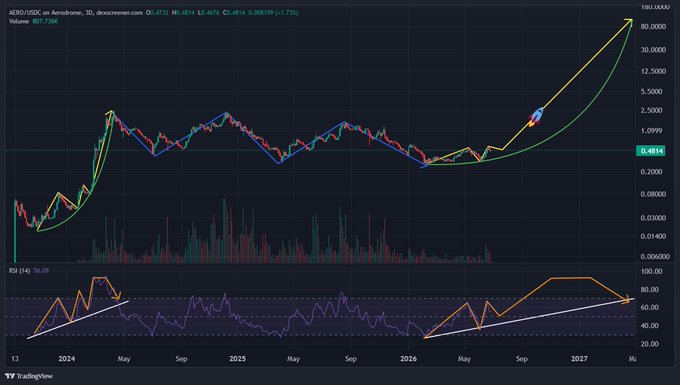Click the close price C0.4814 in header
The width and height of the screenshot is (680, 385).
tap(234, 13)
